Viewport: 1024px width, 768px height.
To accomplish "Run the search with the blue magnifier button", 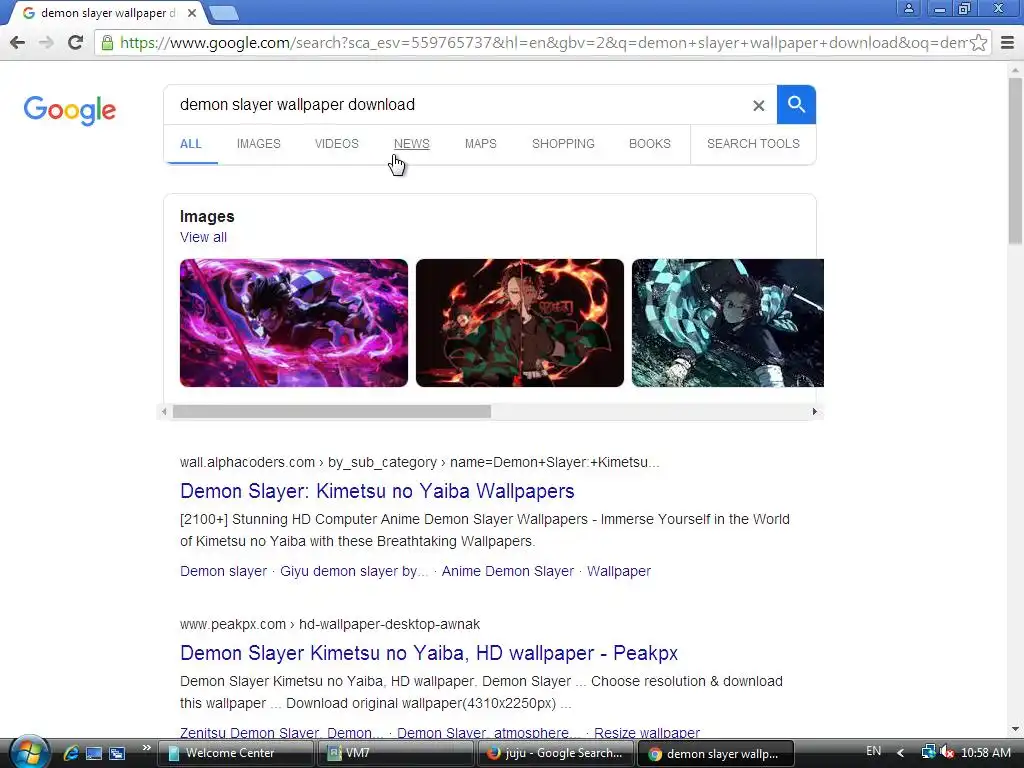I will tap(796, 104).
